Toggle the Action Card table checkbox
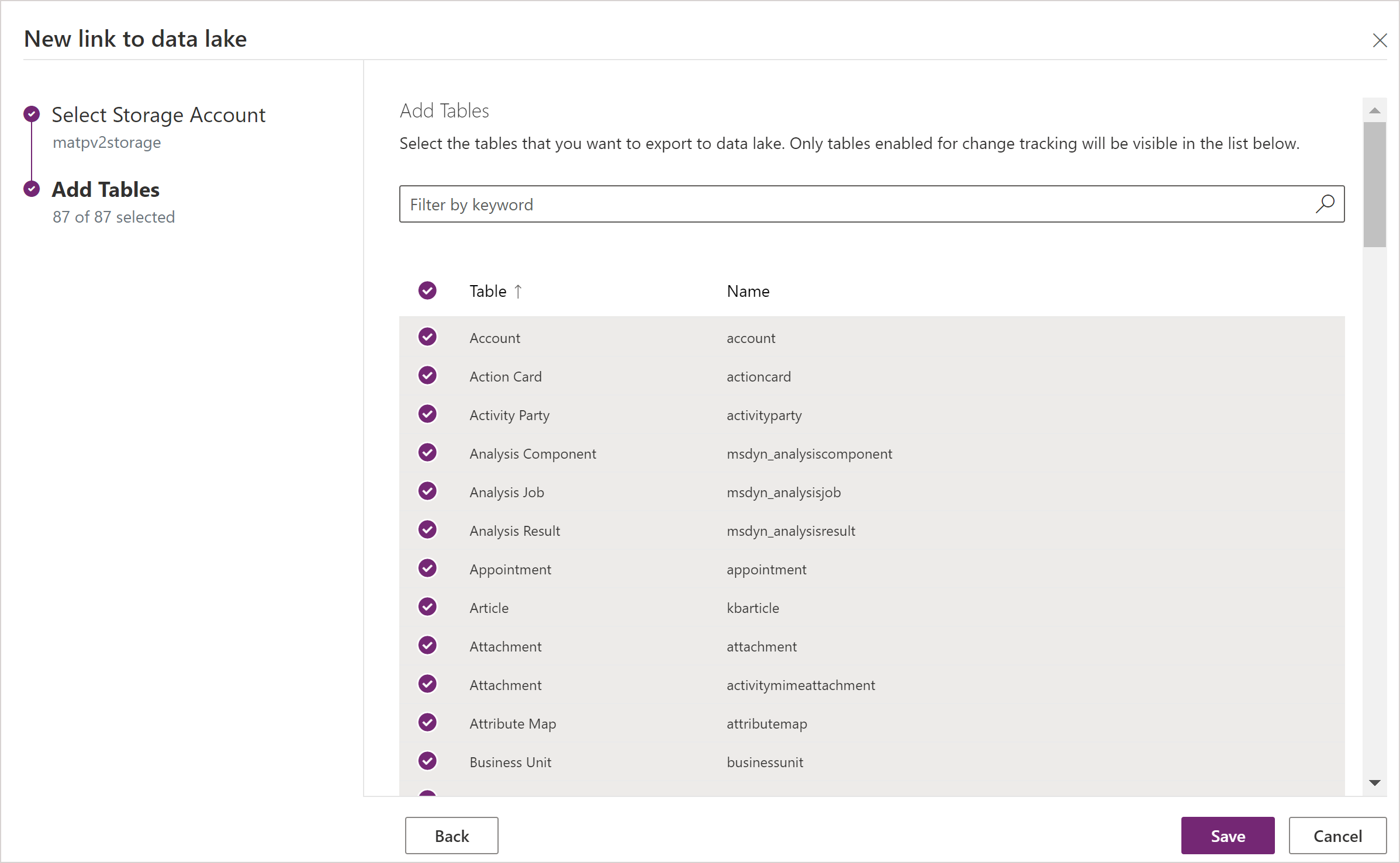This screenshot has width=1400, height=863. click(x=427, y=376)
